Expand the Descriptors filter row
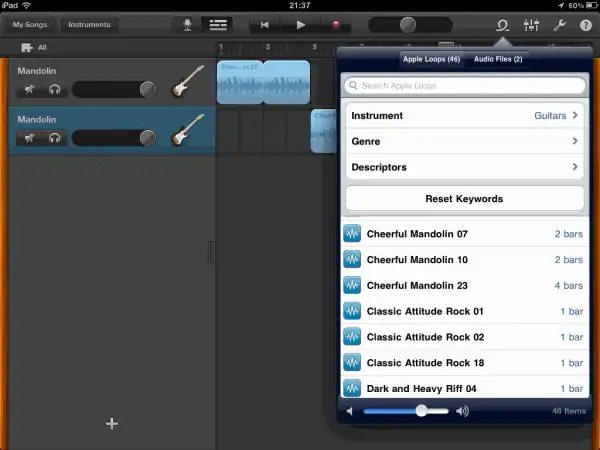This screenshot has width=600, height=450. click(x=464, y=168)
